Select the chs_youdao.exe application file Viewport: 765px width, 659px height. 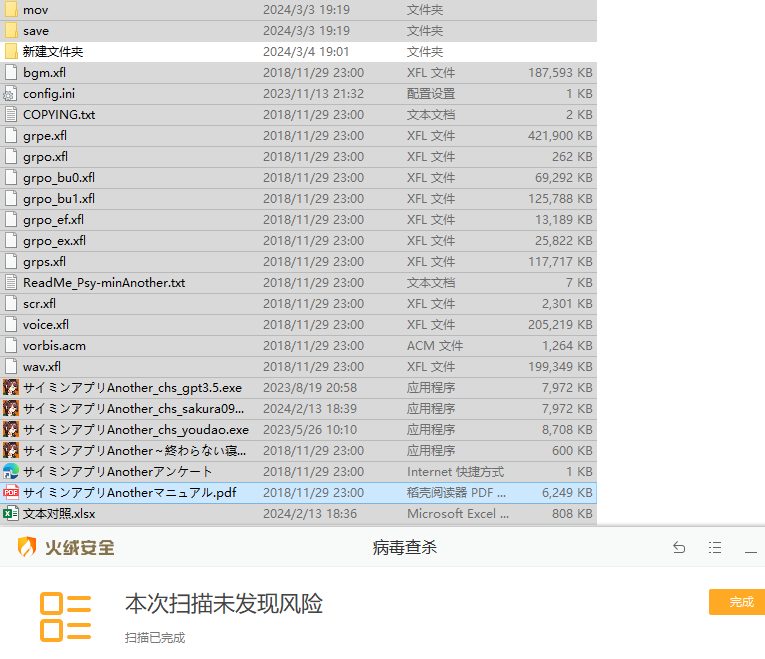pyautogui.click(x=135, y=429)
